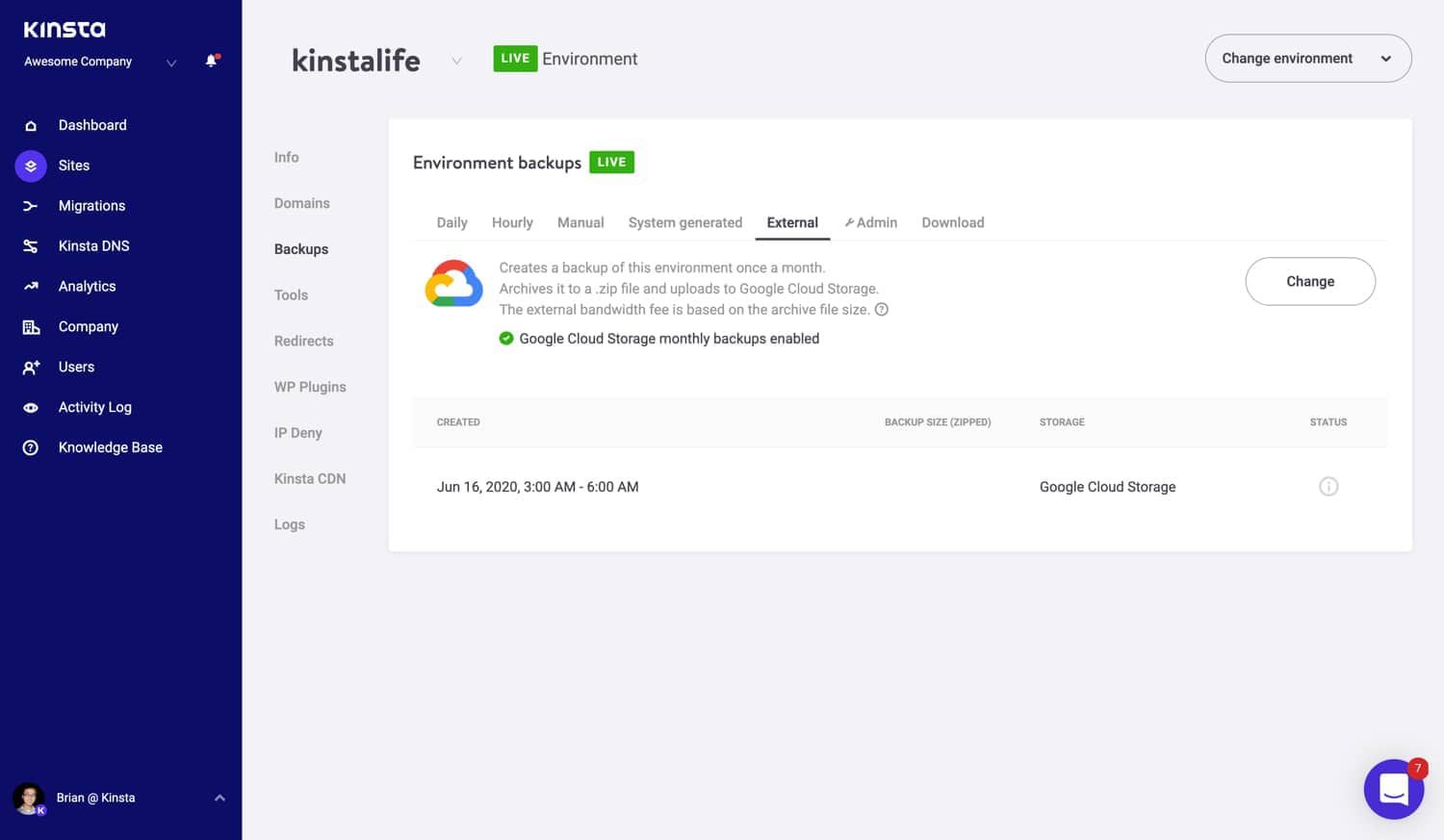Expand the kinstalife site chevron
Screen dimensions: 1444x840
[456, 61]
